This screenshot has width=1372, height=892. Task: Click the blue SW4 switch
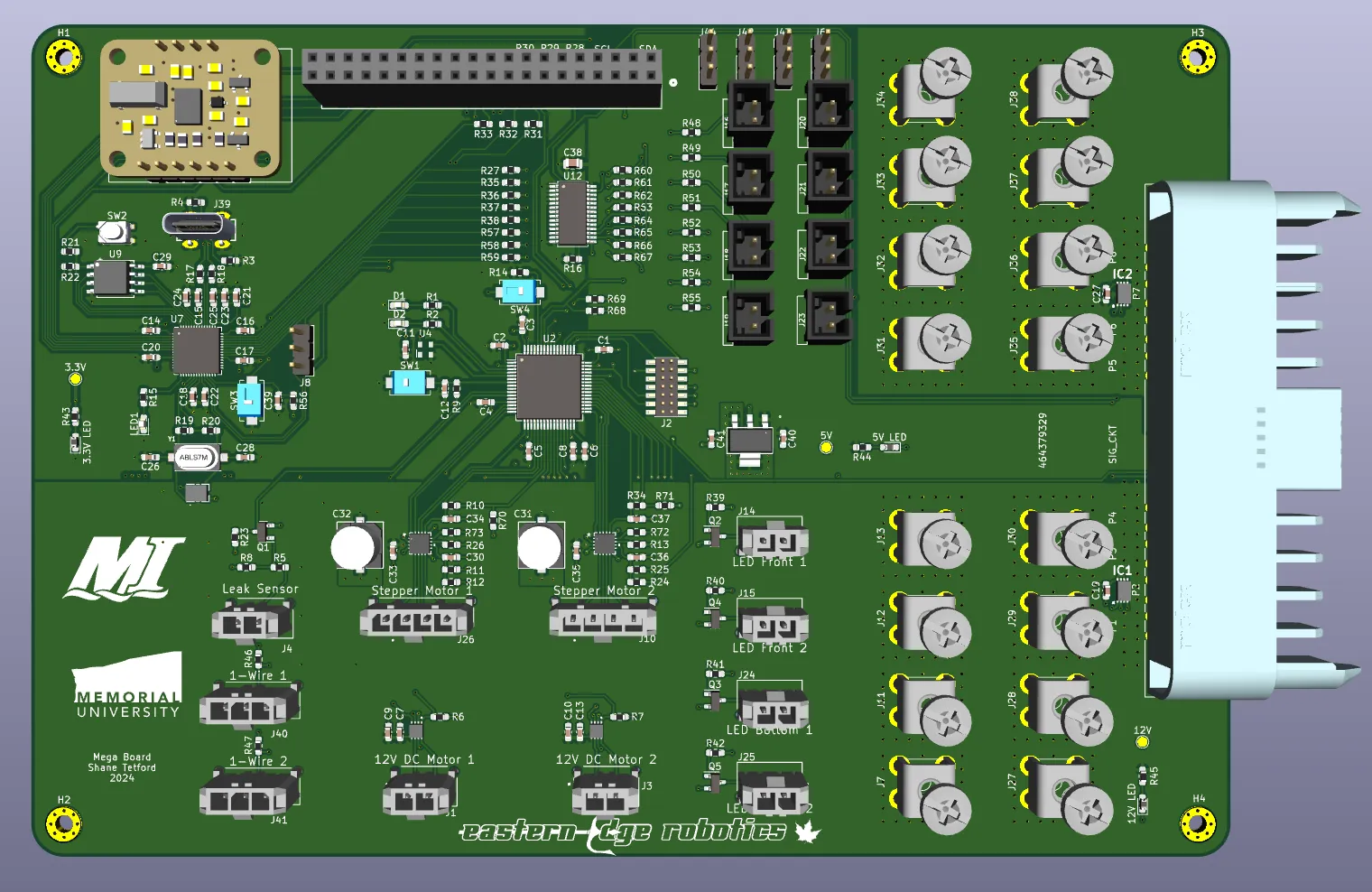pyautogui.click(x=519, y=292)
